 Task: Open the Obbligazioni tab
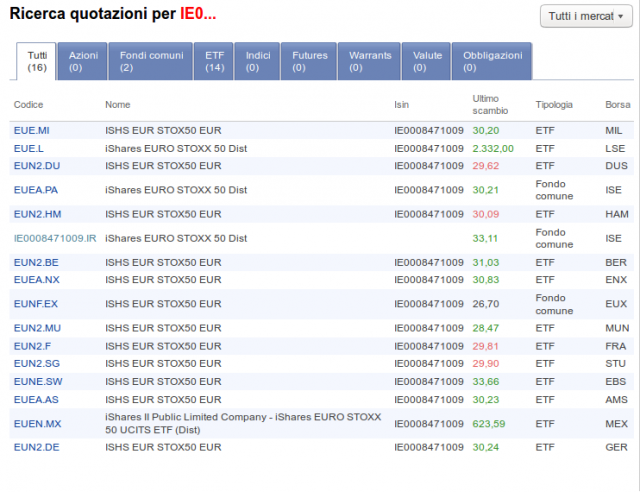click(x=492, y=61)
